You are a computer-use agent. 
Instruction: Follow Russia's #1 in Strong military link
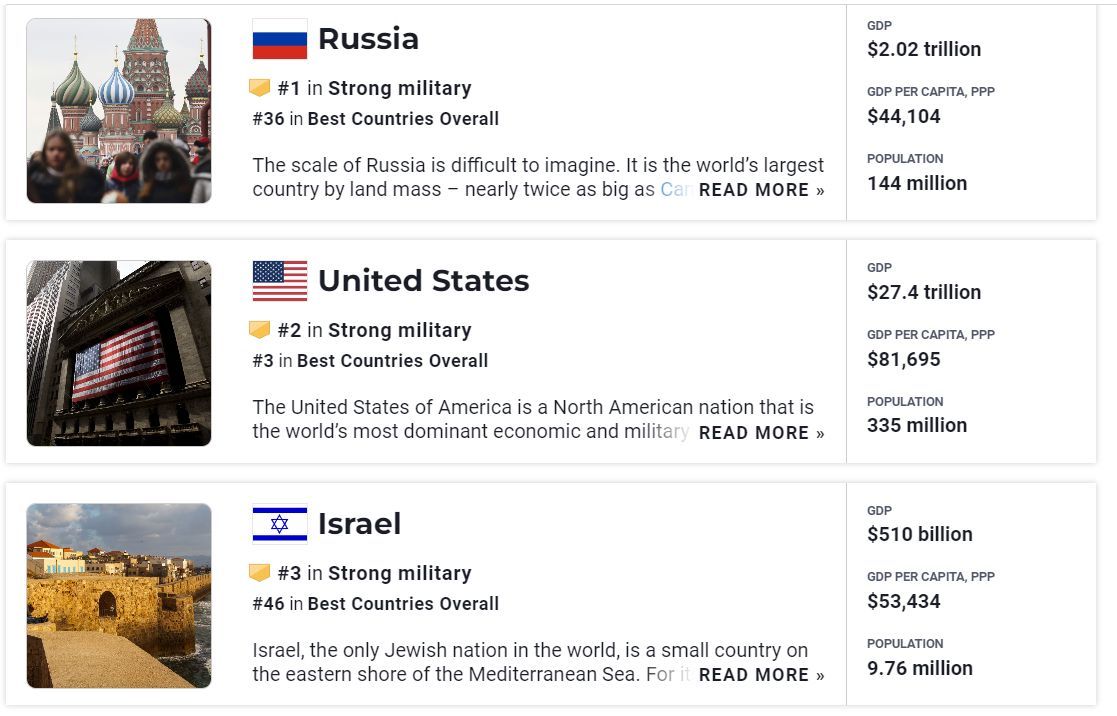pos(375,88)
